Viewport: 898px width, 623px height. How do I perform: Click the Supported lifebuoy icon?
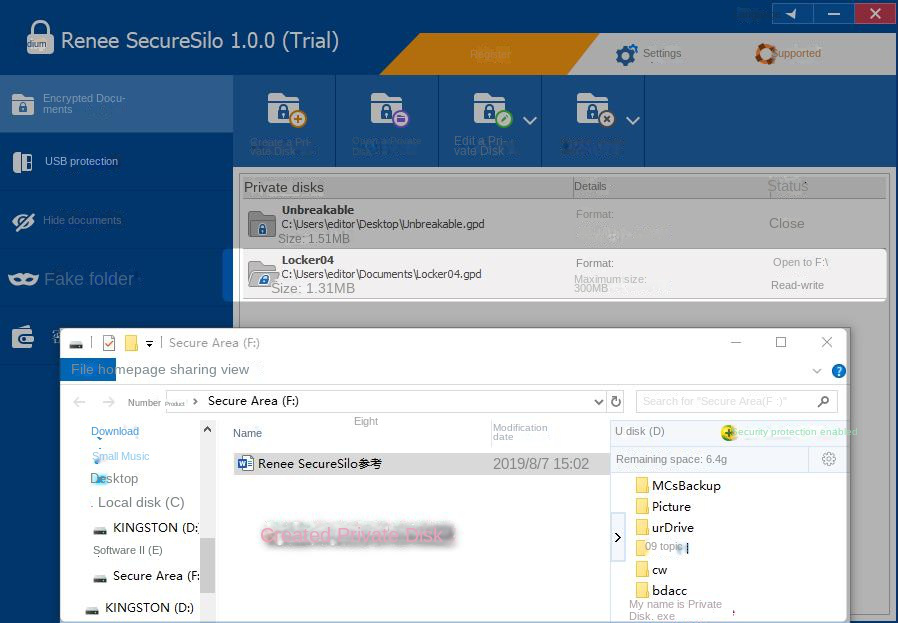(x=766, y=54)
